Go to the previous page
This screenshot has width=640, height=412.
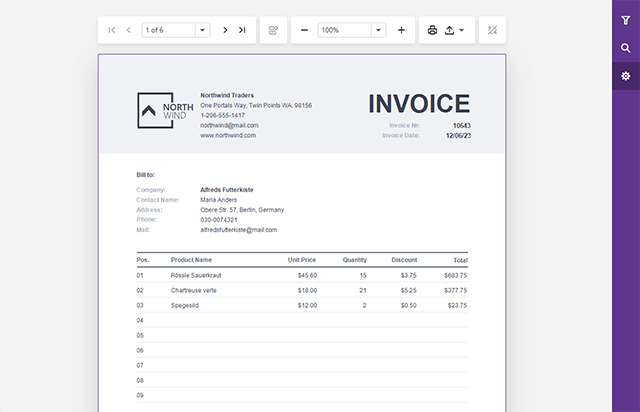click(x=129, y=30)
